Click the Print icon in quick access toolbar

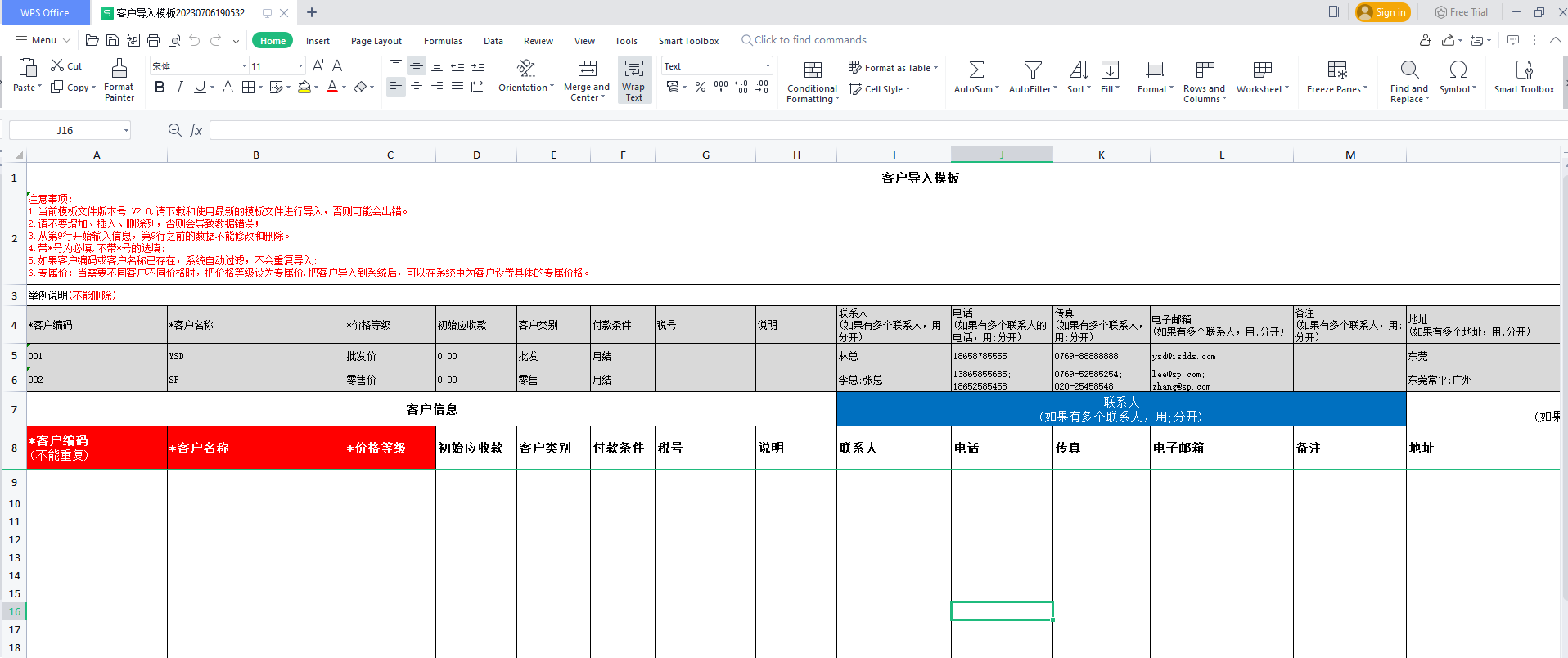(153, 40)
